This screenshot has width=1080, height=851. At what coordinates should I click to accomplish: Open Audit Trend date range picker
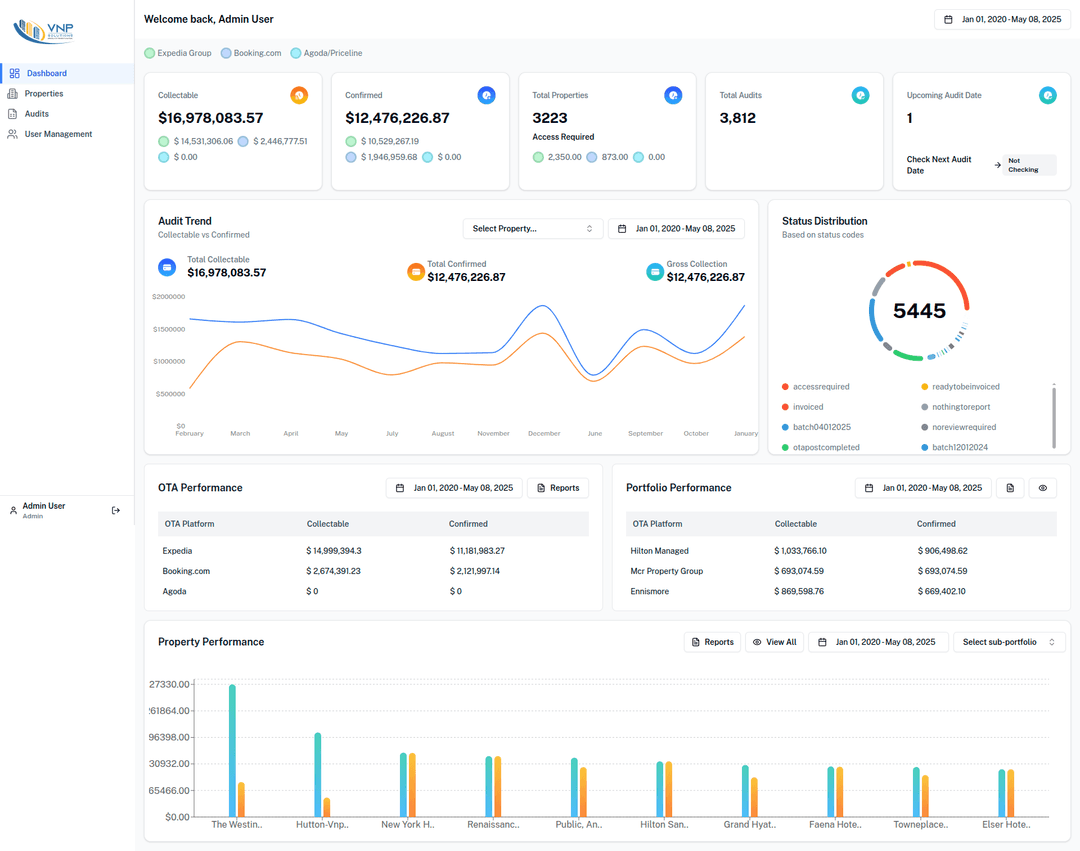click(676, 229)
